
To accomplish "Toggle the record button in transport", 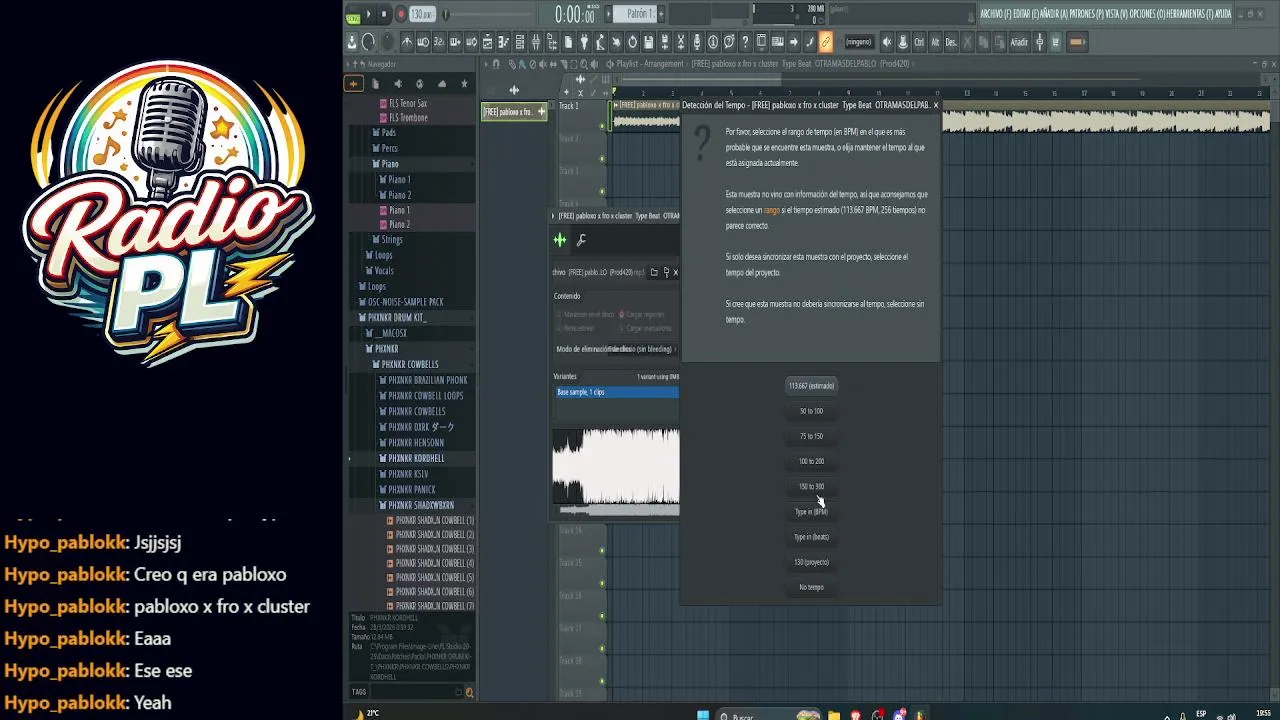I will pyautogui.click(x=402, y=14).
